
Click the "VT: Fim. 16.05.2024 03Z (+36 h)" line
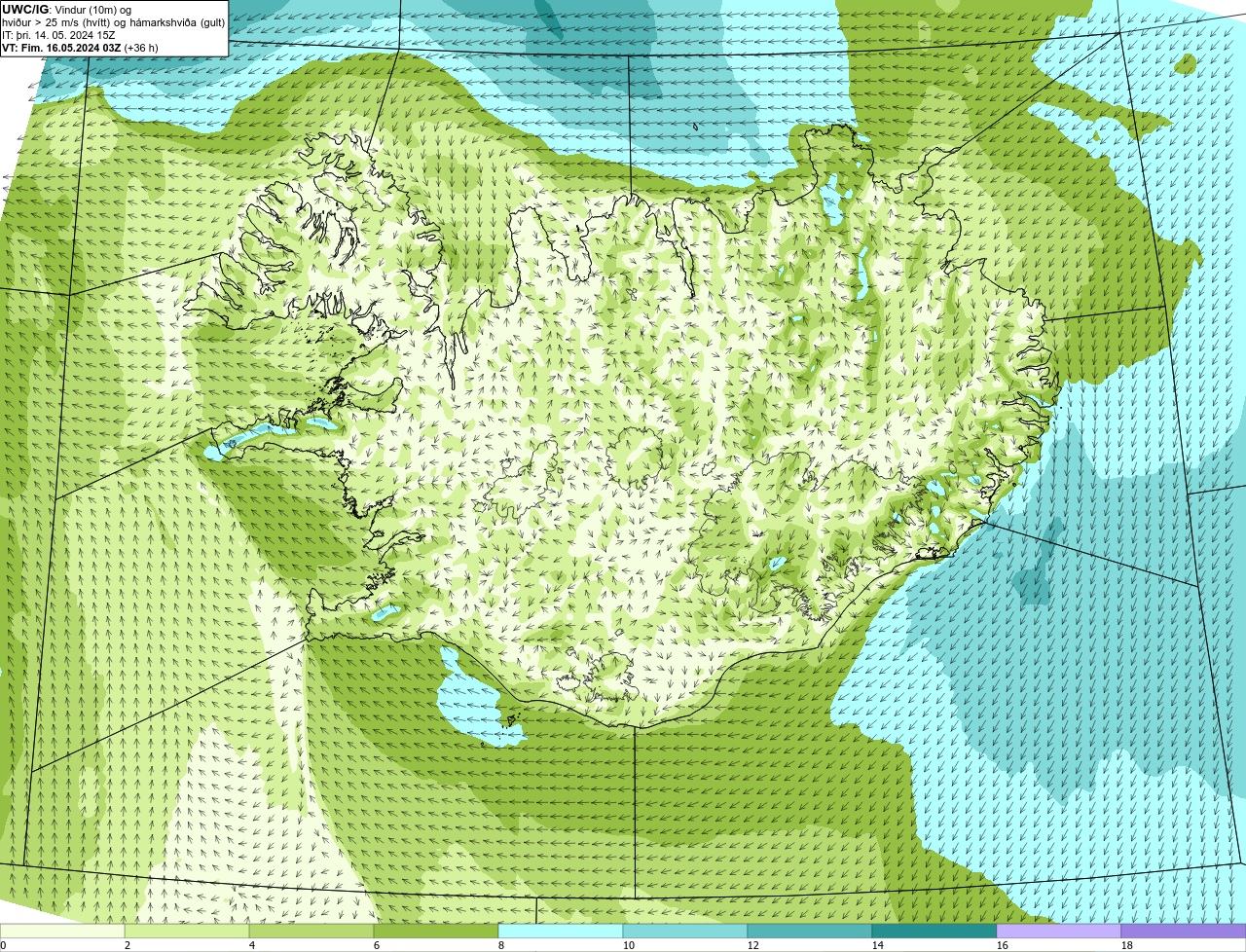pos(80,48)
